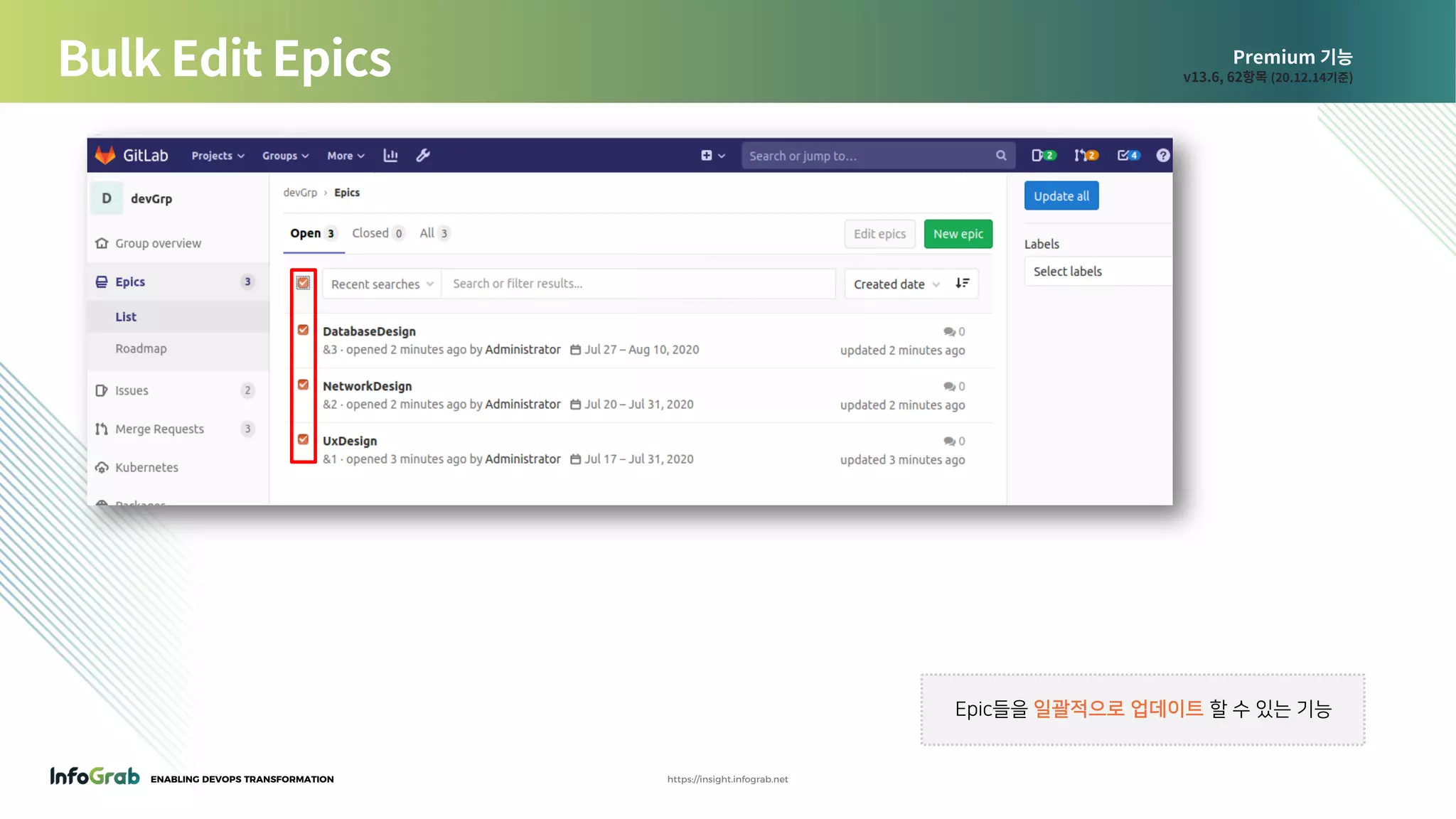Click the devGrp group name in sidebar
The height and width of the screenshot is (819, 1456).
tap(151, 199)
